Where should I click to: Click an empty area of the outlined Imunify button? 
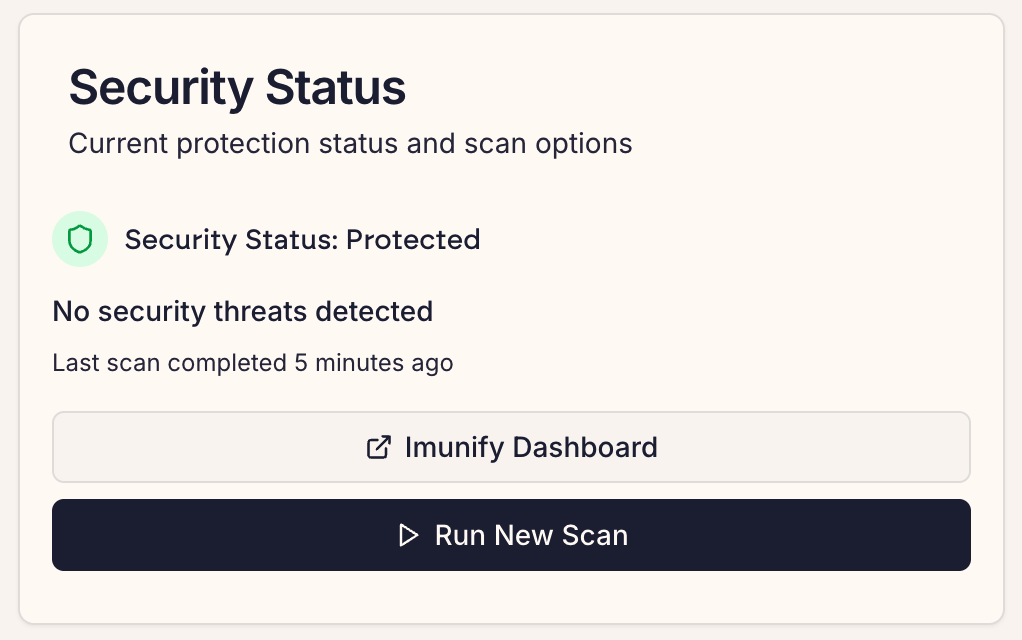point(196,447)
